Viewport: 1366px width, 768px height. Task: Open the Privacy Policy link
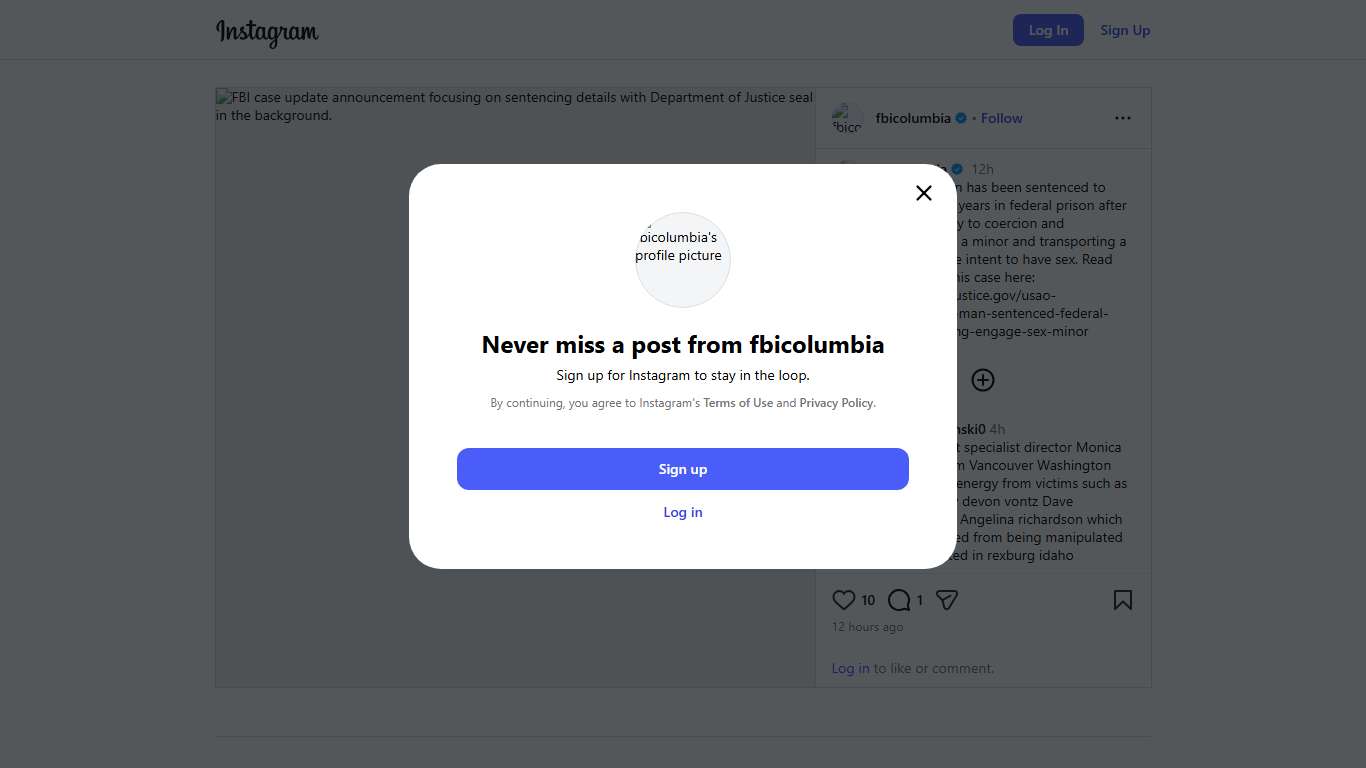[x=836, y=403]
